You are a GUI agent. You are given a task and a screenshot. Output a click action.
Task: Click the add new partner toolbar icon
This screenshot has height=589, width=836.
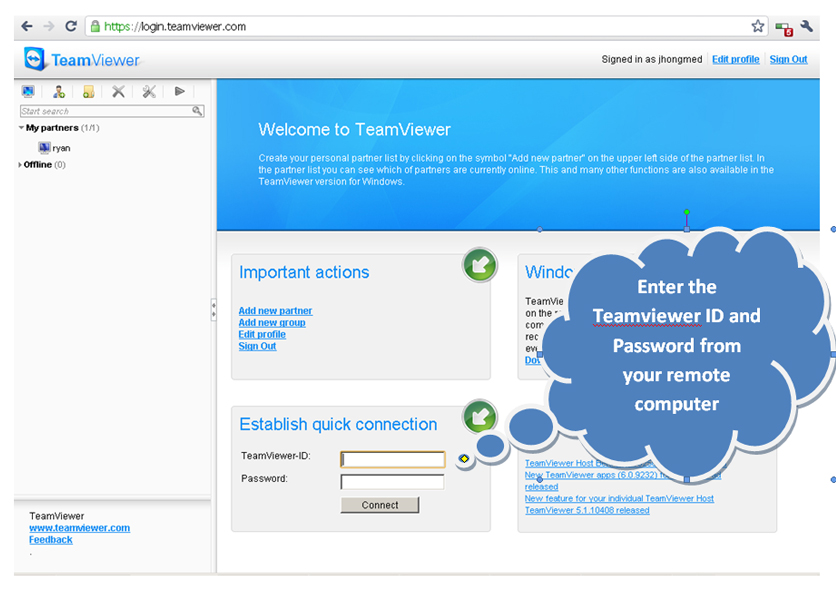(x=59, y=91)
